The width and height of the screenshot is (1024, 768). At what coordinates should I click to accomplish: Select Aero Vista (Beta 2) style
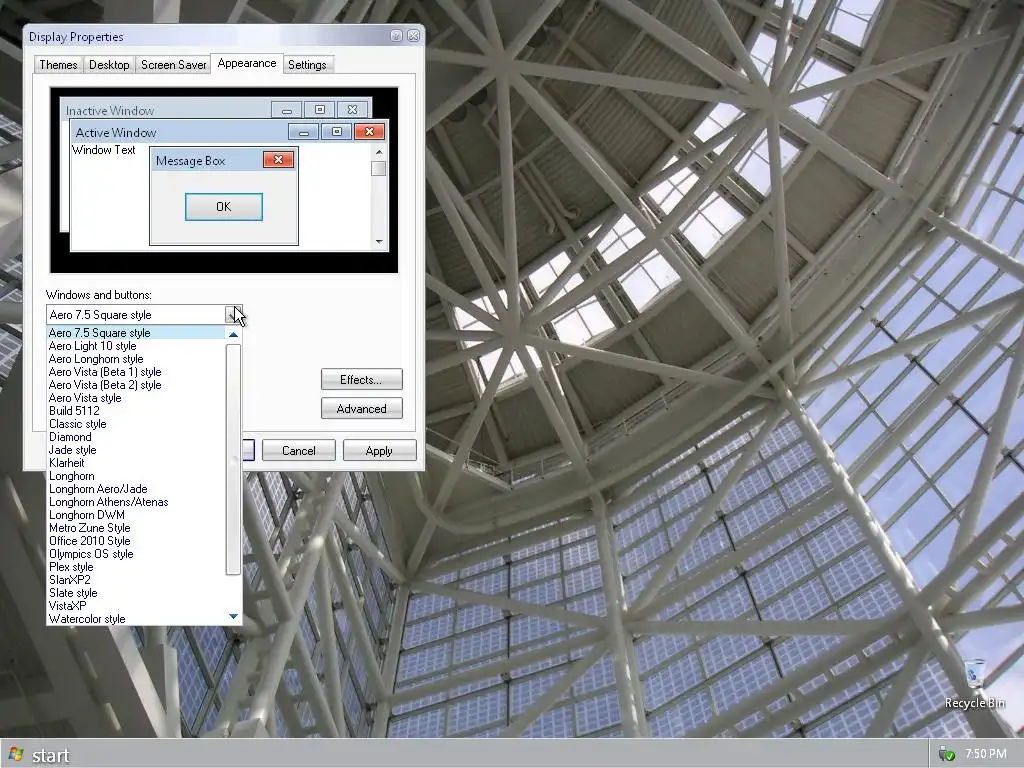tap(136, 385)
